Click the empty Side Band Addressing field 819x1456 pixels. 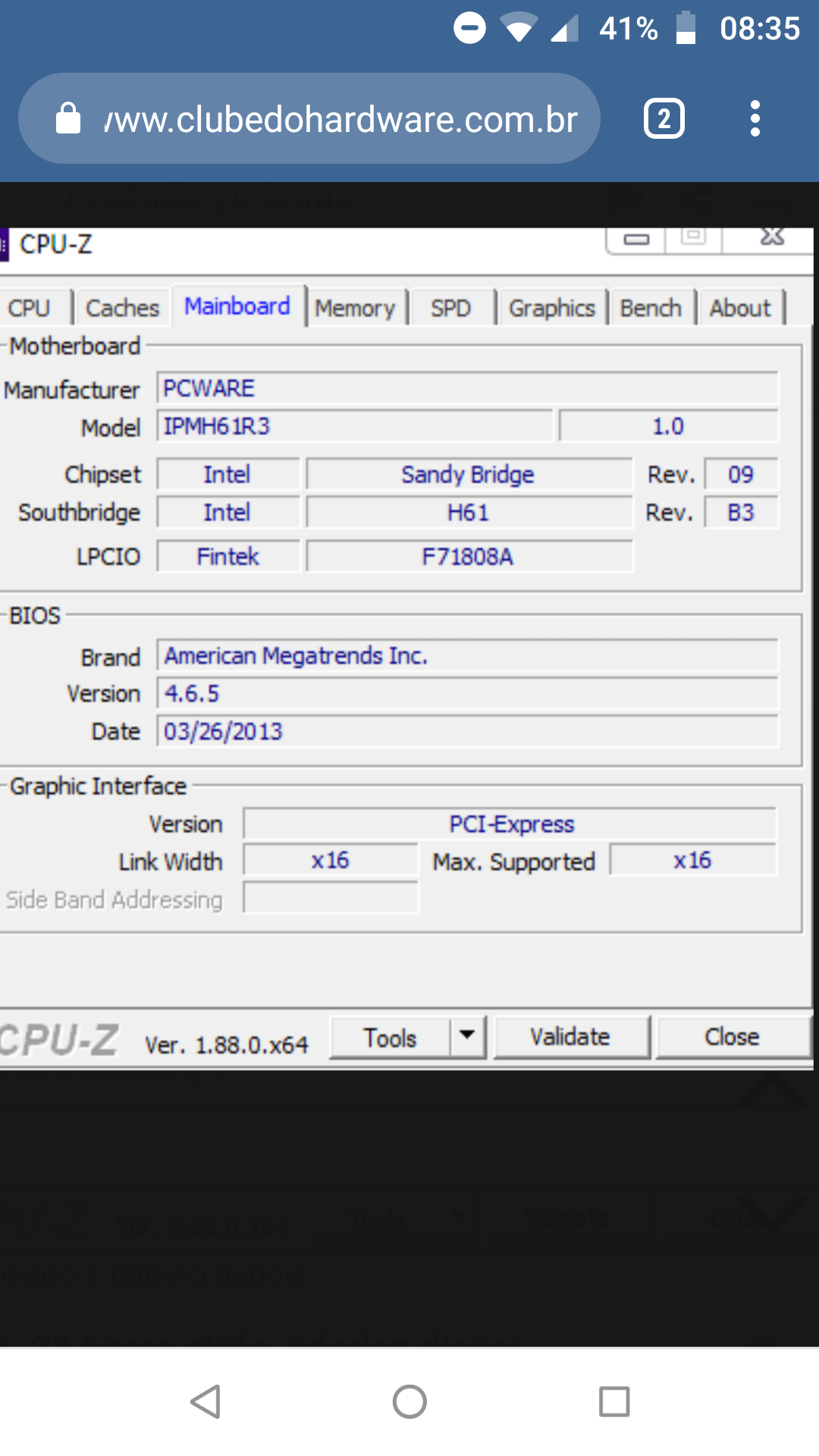tap(331, 898)
